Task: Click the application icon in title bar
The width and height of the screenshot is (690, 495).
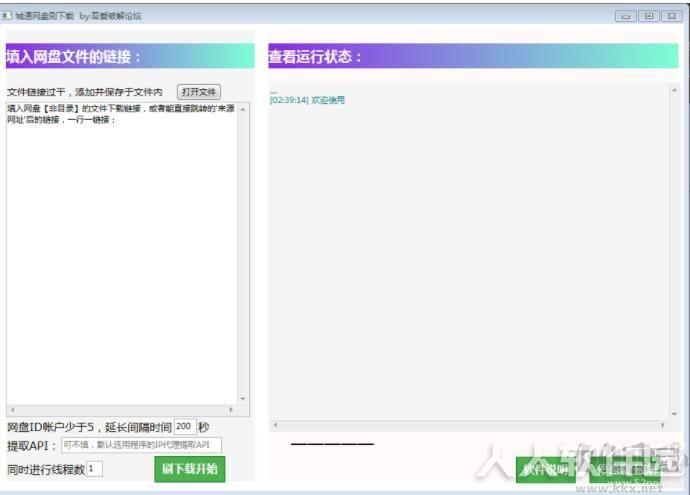Action: coord(7,15)
